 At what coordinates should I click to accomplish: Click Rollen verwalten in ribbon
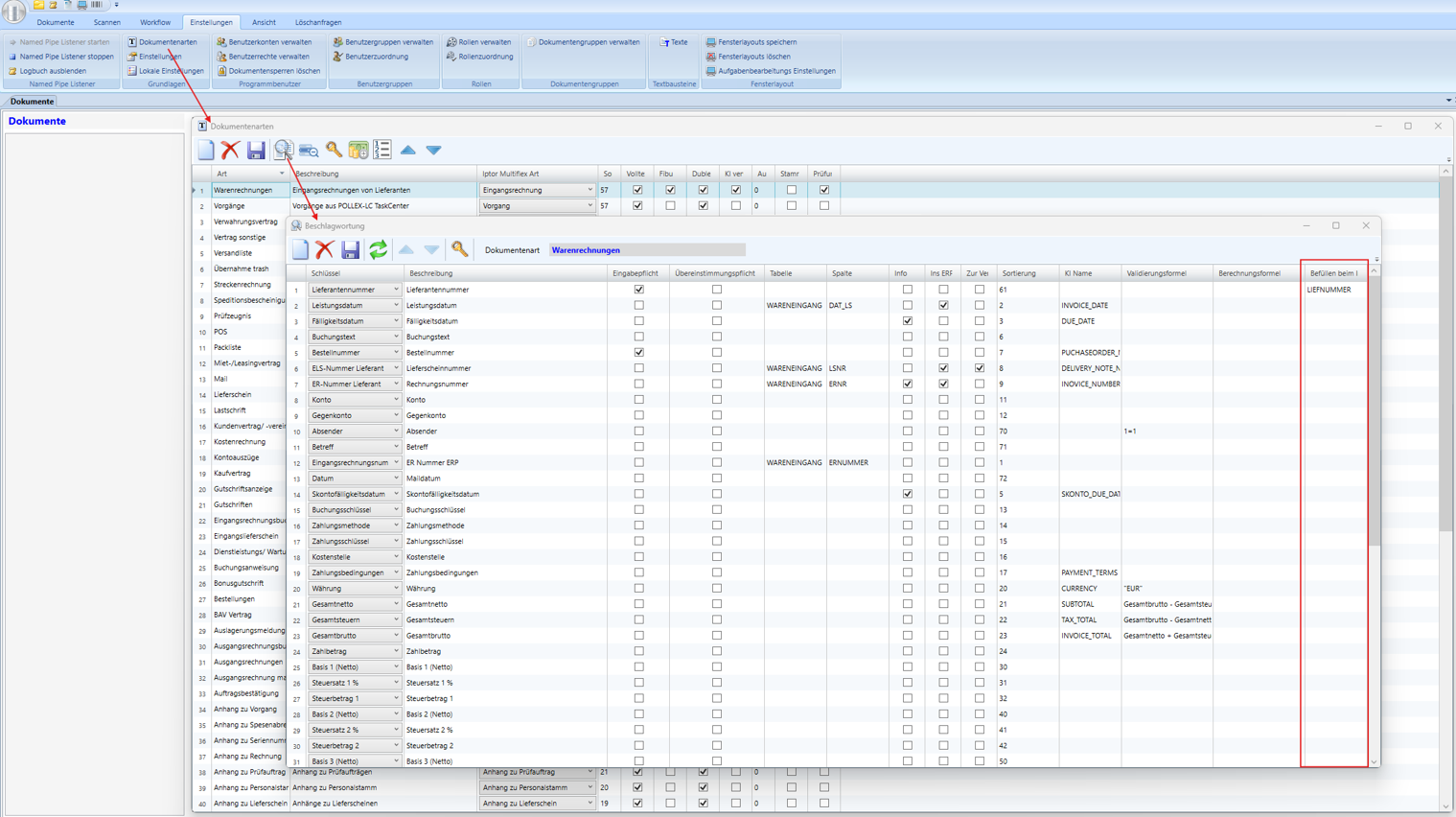(478, 42)
